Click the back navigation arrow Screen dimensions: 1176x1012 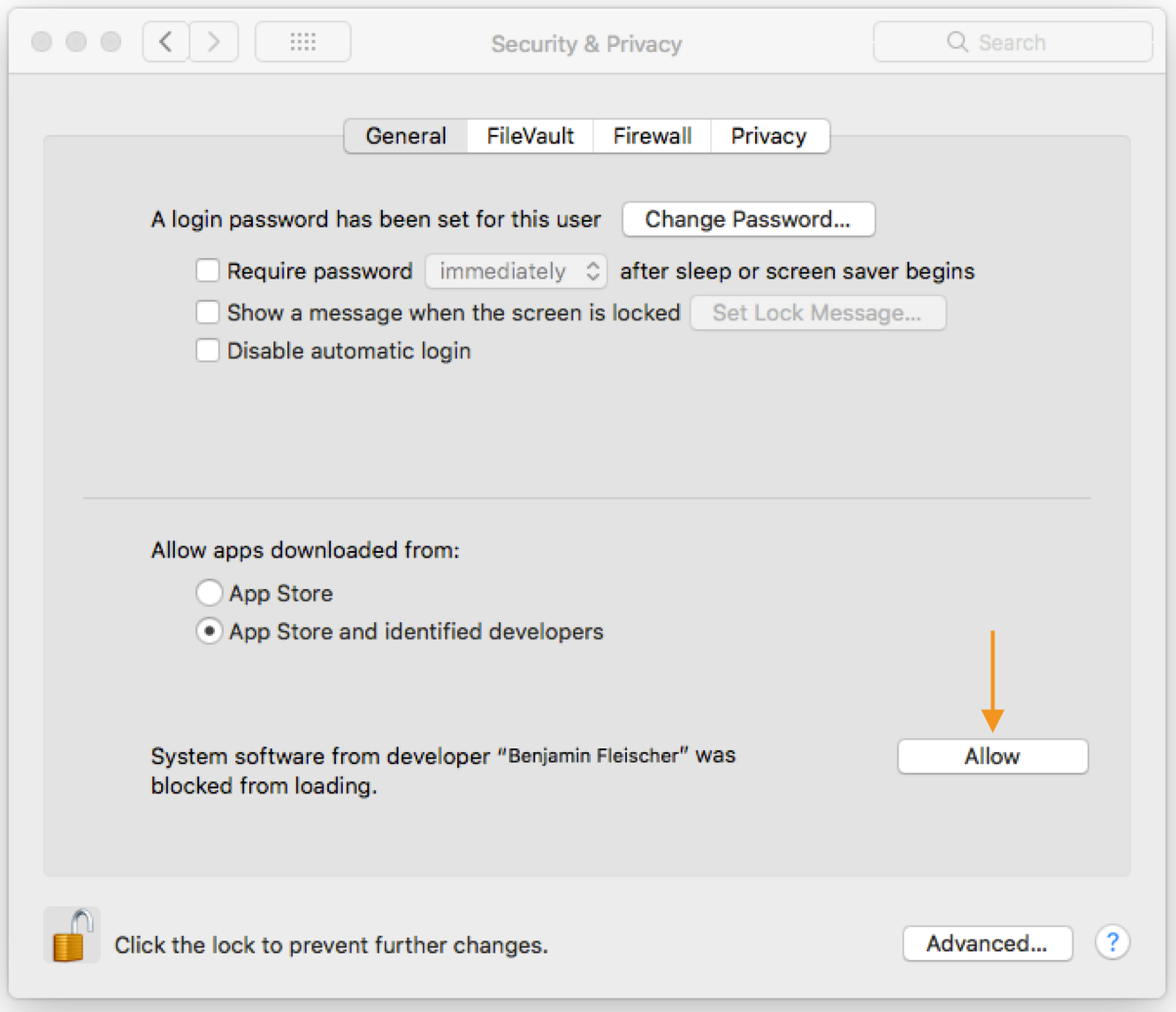[166, 42]
